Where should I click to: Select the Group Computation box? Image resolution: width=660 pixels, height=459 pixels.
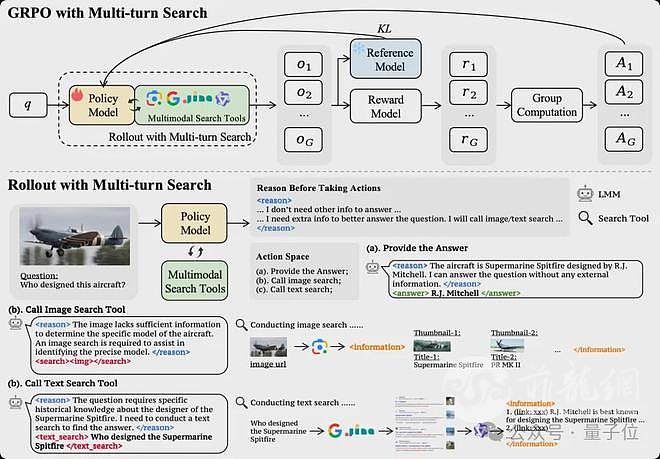pos(547,105)
